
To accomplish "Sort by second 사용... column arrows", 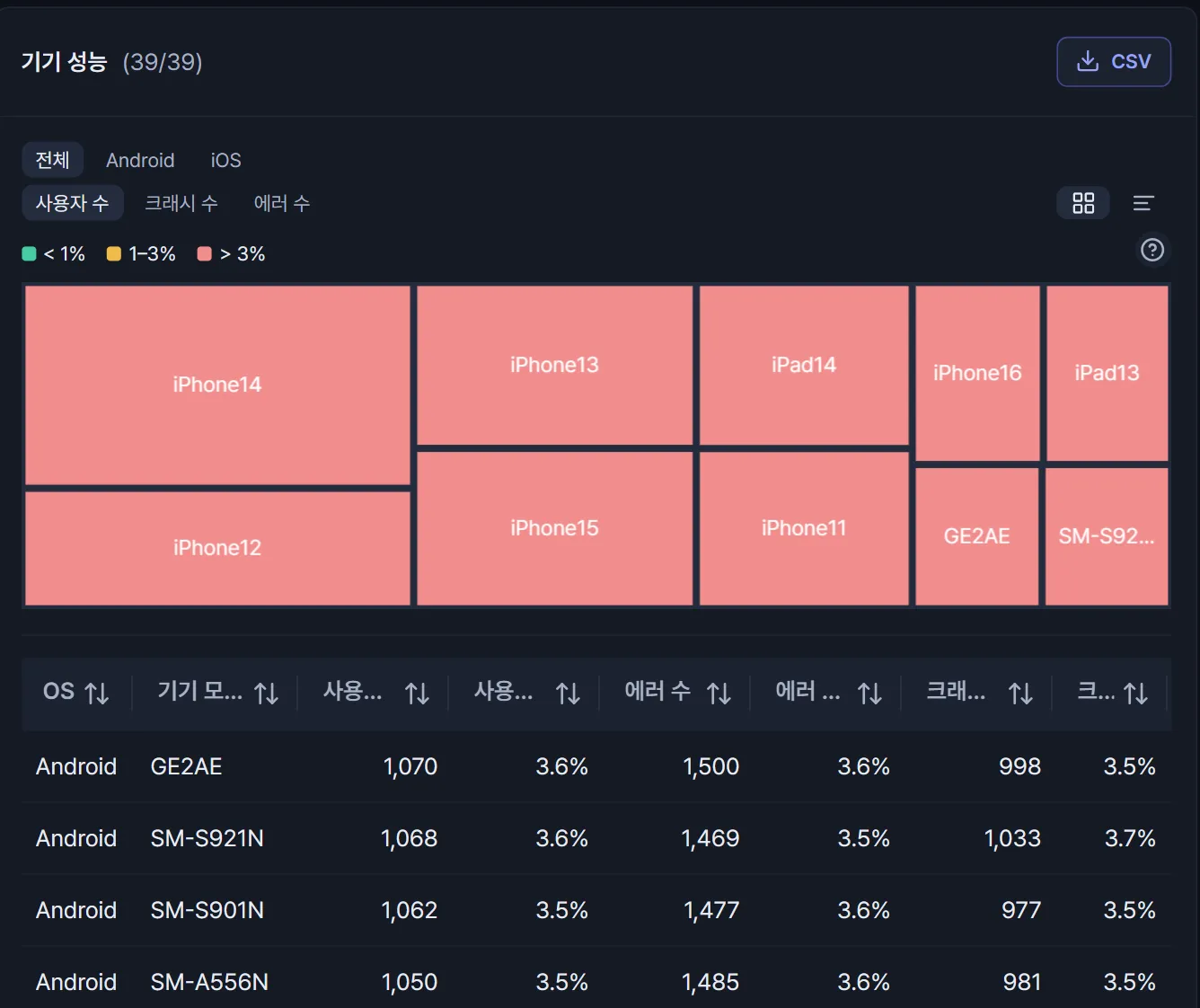I will point(568,693).
